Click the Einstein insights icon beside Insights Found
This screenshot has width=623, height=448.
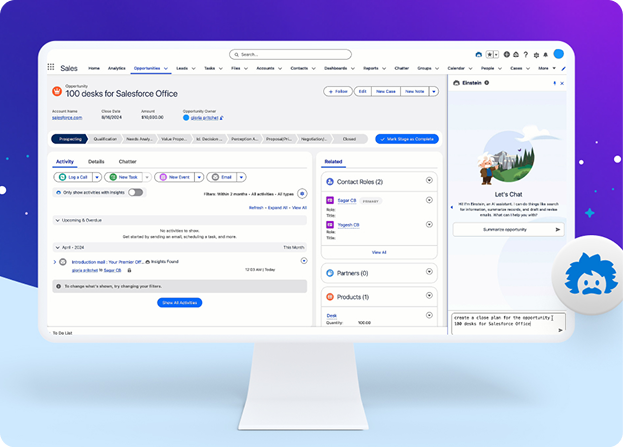click(x=148, y=262)
